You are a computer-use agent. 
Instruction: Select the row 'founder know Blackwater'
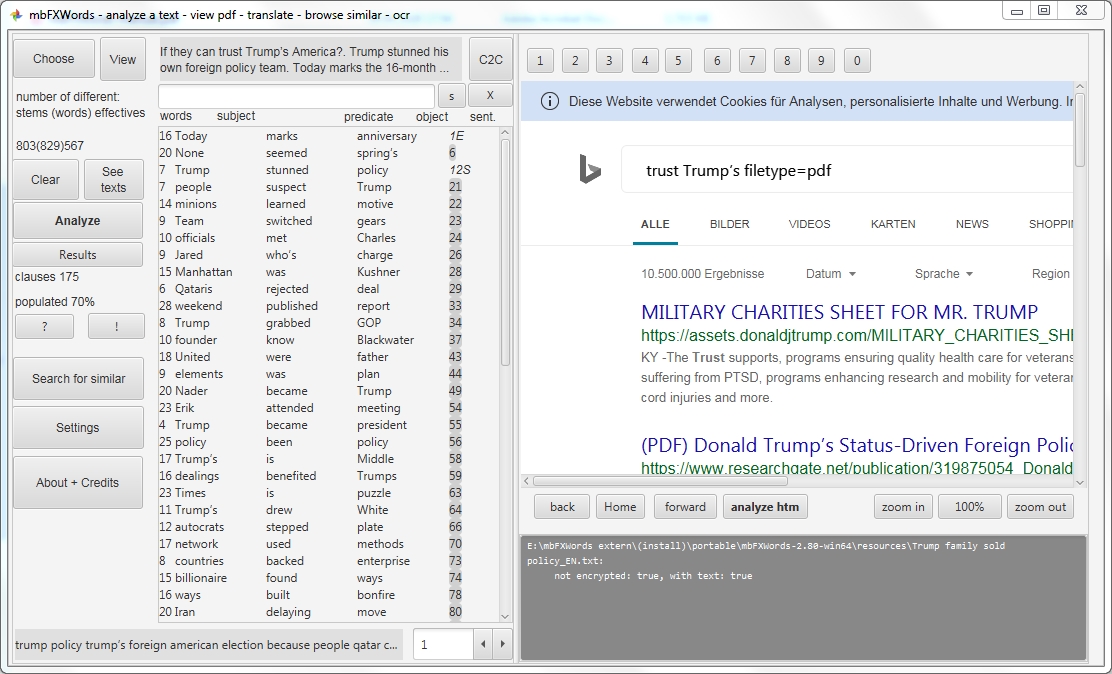pos(328,340)
